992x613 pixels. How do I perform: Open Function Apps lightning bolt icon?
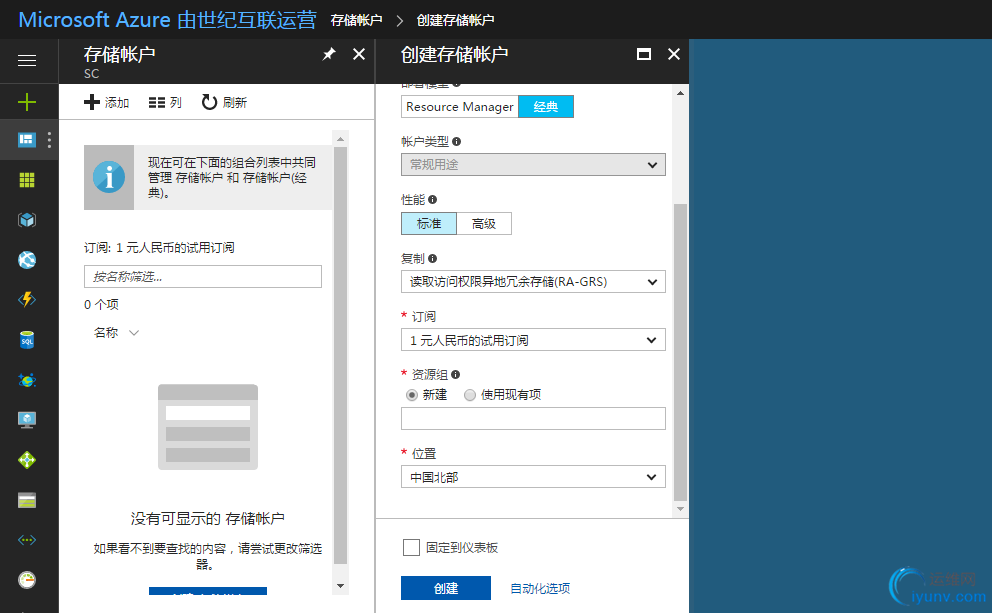27,299
